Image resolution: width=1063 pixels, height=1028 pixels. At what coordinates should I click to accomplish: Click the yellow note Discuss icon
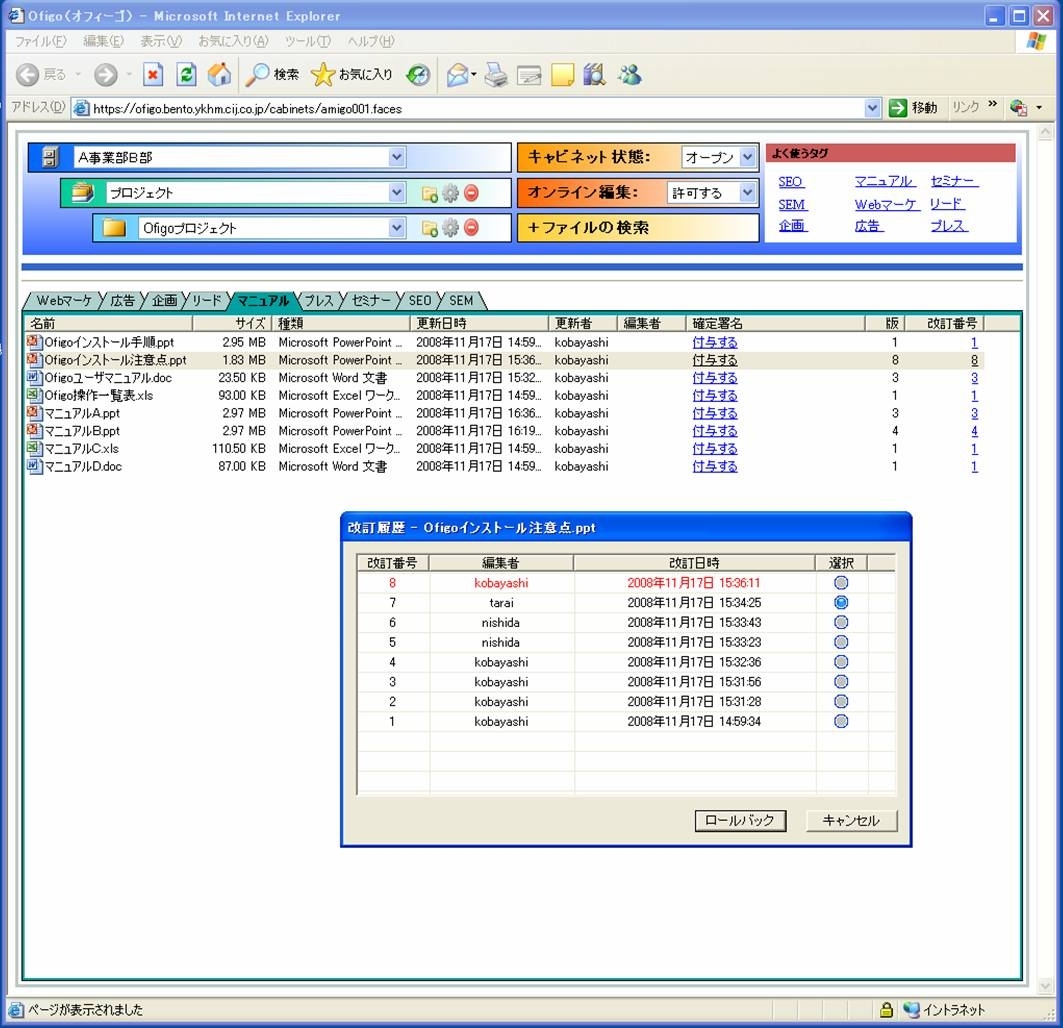click(x=563, y=75)
